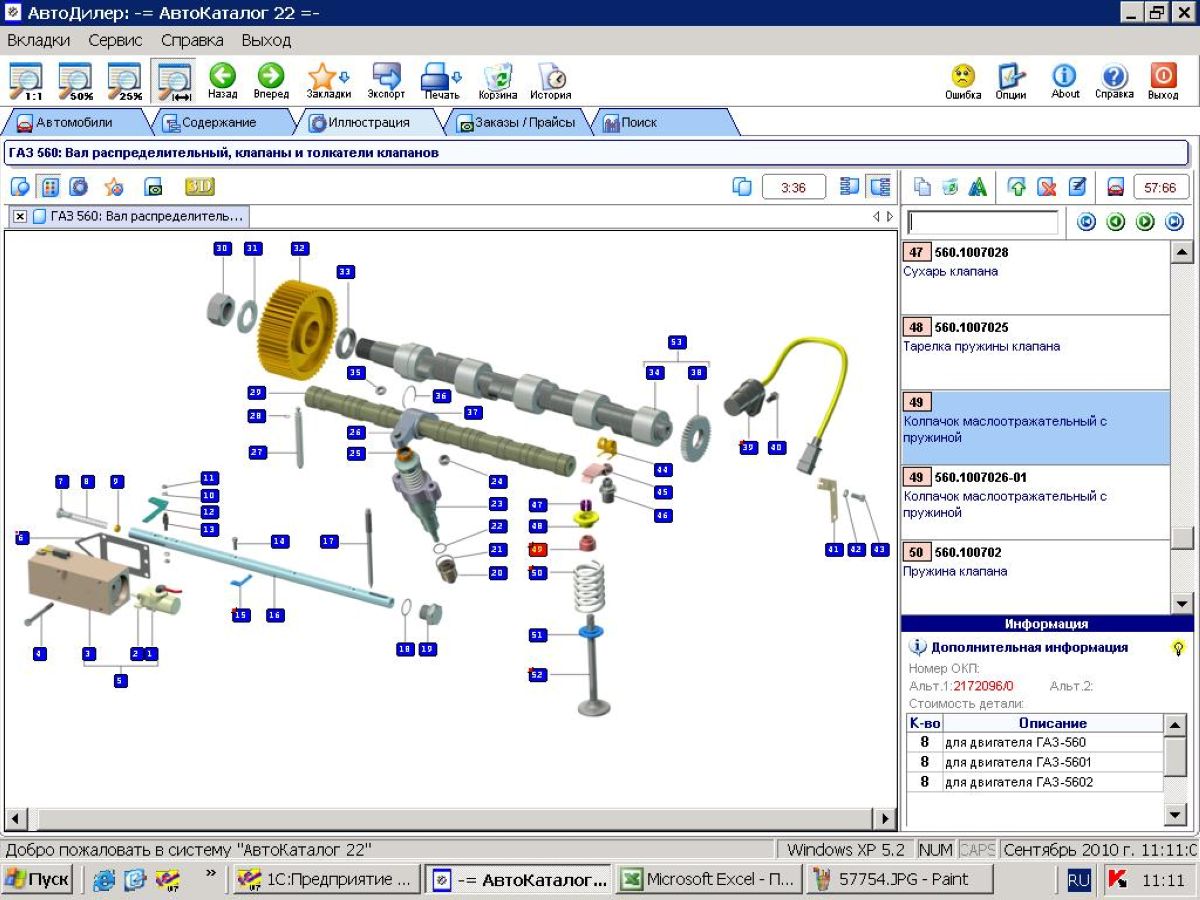1200x900 pixels.
Task: Open the Справка menu in menu bar
Action: pos(192,41)
